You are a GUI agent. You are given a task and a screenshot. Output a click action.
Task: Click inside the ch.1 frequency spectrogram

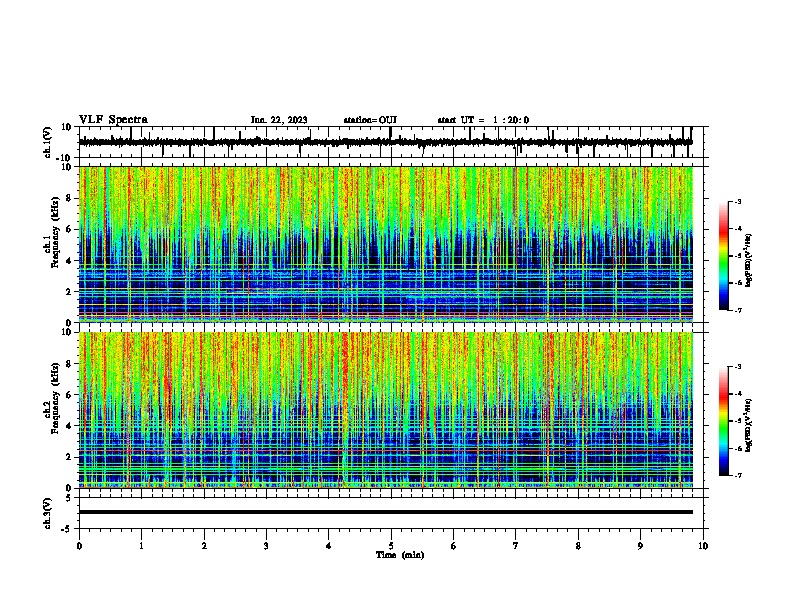(385, 244)
